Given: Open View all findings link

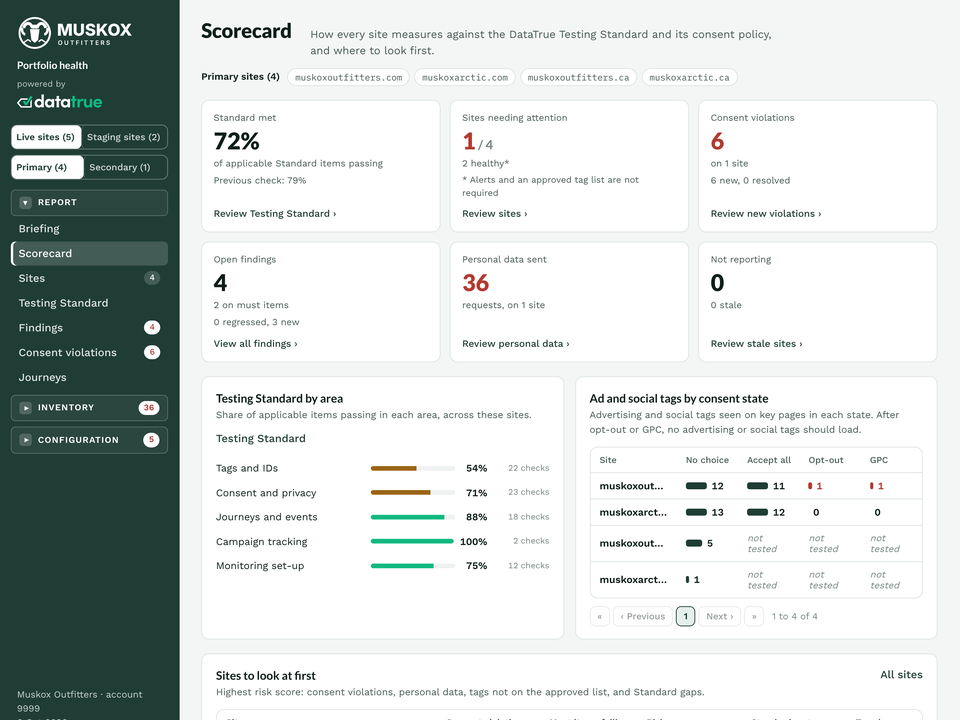Looking at the screenshot, I should (x=255, y=344).
